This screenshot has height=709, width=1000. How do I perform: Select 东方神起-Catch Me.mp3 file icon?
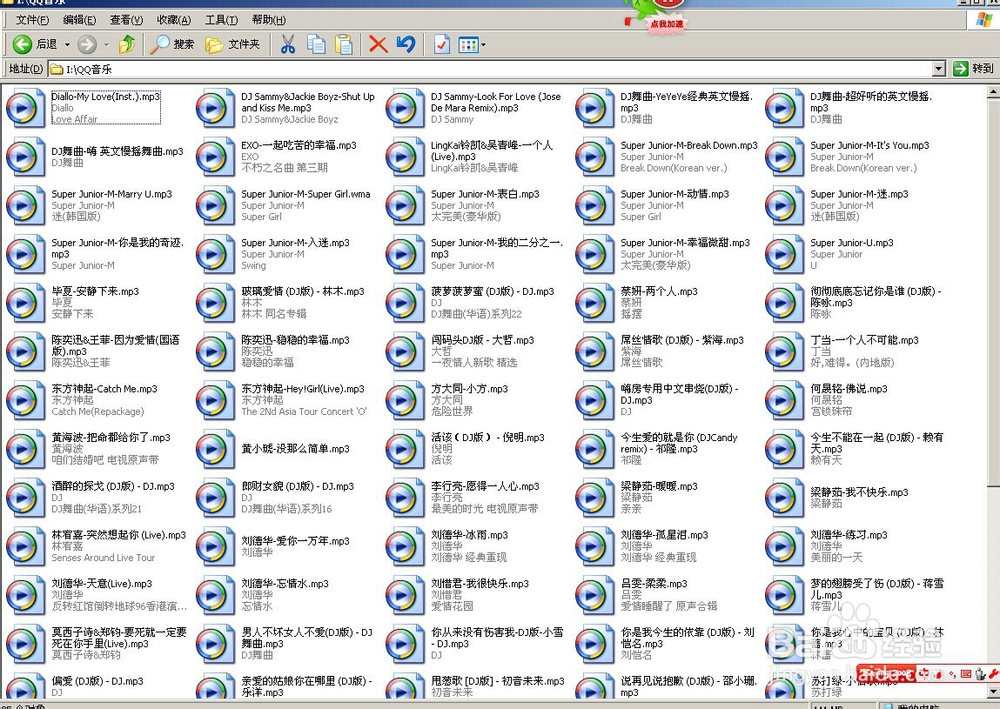point(25,400)
